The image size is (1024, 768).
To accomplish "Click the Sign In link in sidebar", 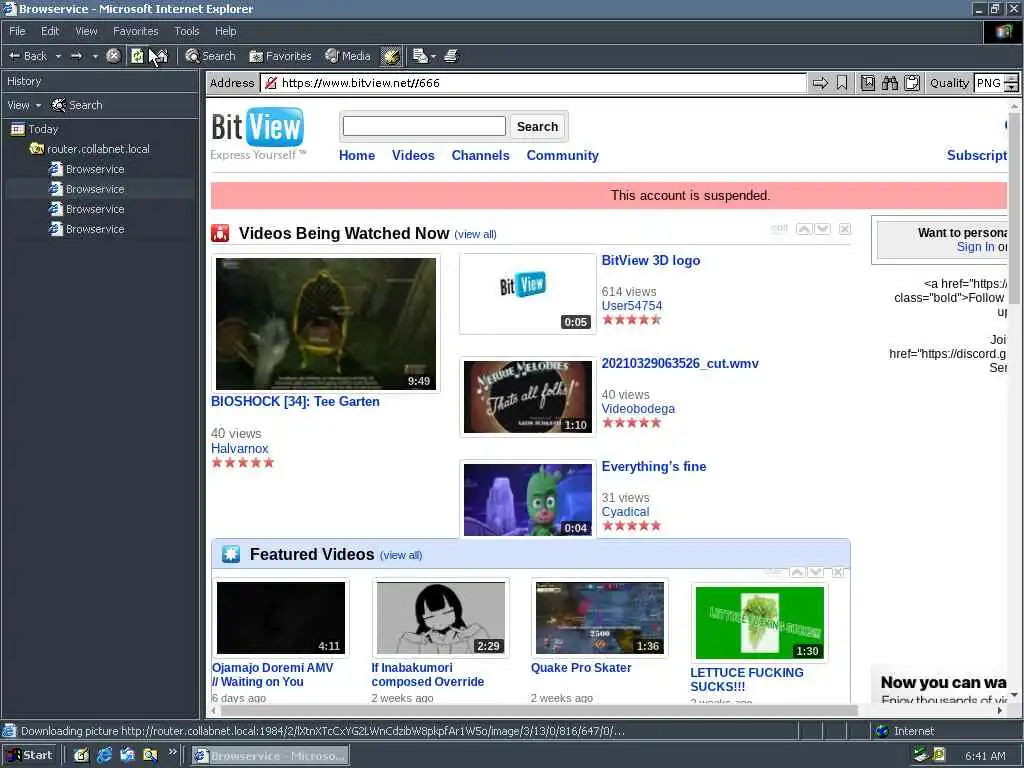I will pyautogui.click(x=976, y=247).
